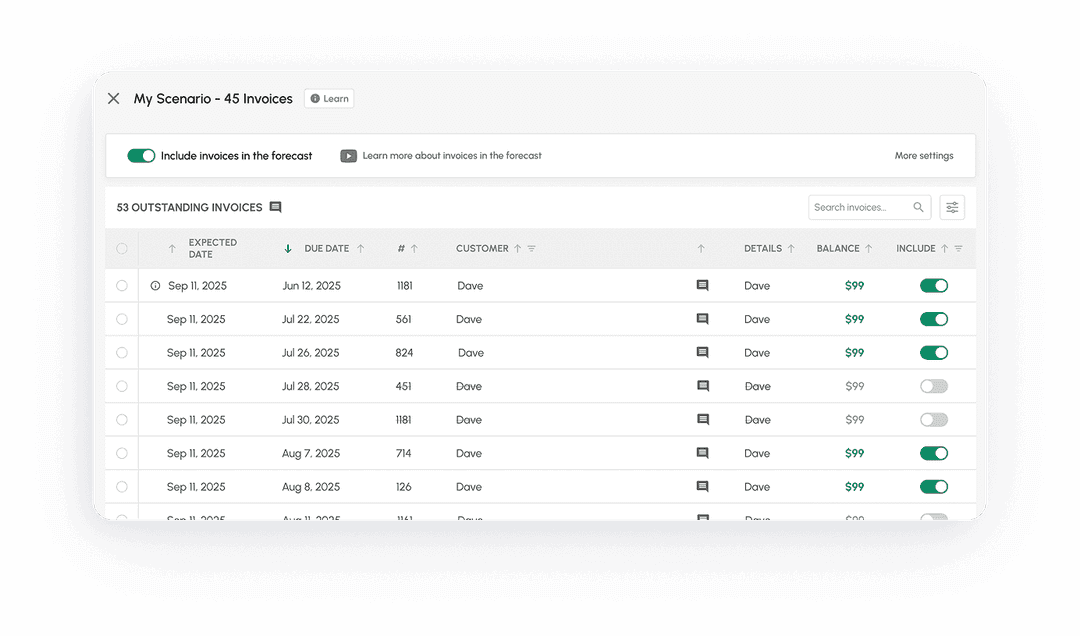Open the Customer column filter
The image size is (1080, 636).
click(x=532, y=249)
